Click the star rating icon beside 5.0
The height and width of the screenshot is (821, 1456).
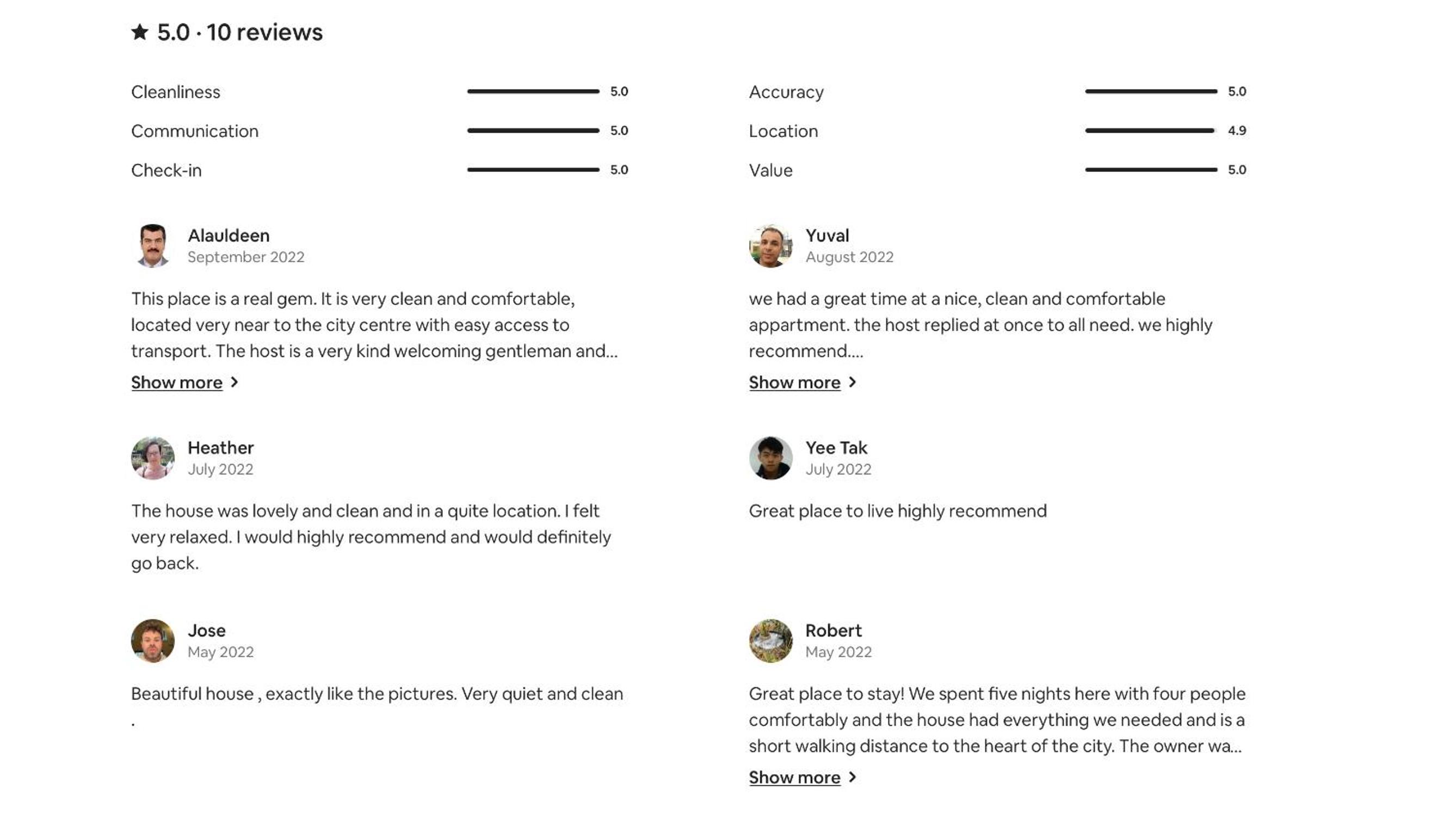tap(140, 32)
